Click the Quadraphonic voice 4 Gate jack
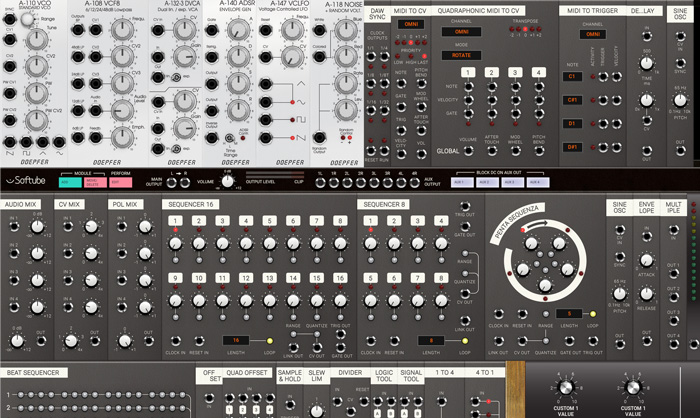The width and height of the screenshot is (700, 418). tap(539, 113)
